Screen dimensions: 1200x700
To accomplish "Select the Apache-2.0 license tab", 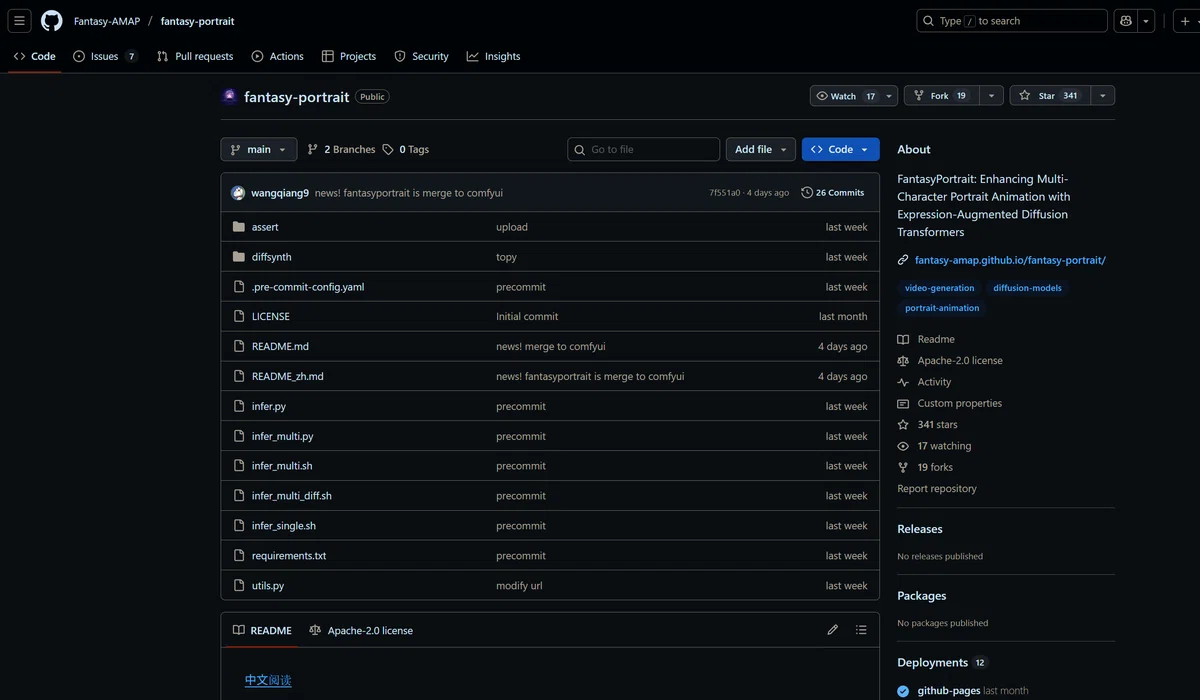I will (361, 630).
